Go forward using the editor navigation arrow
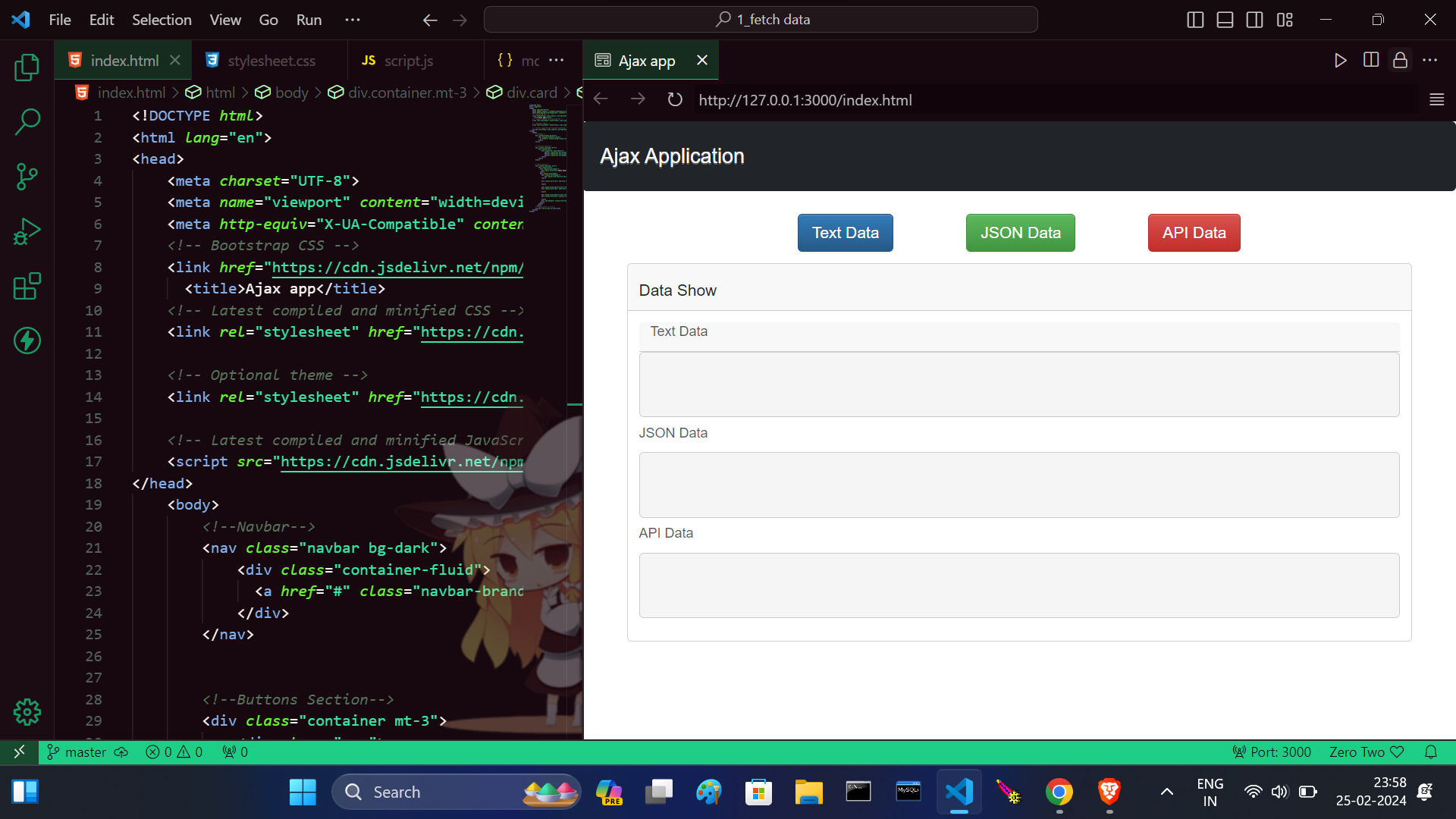This screenshot has width=1456, height=819. (x=460, y=20)
